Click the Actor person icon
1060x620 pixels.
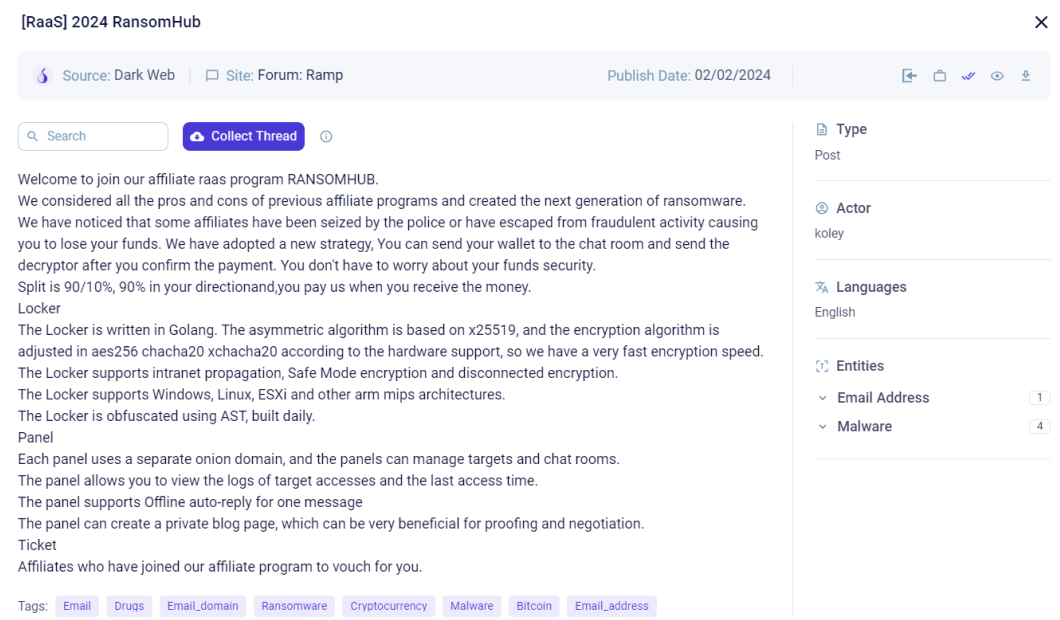[x=821, y=208]
